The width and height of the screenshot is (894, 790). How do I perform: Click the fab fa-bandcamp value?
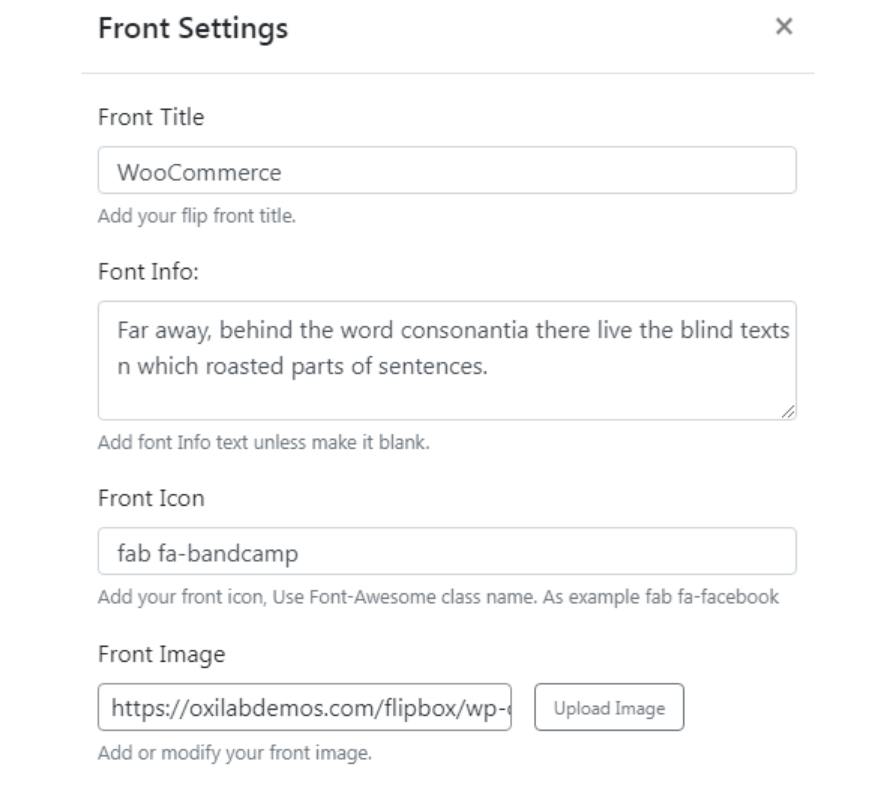(x=190, y=549)
